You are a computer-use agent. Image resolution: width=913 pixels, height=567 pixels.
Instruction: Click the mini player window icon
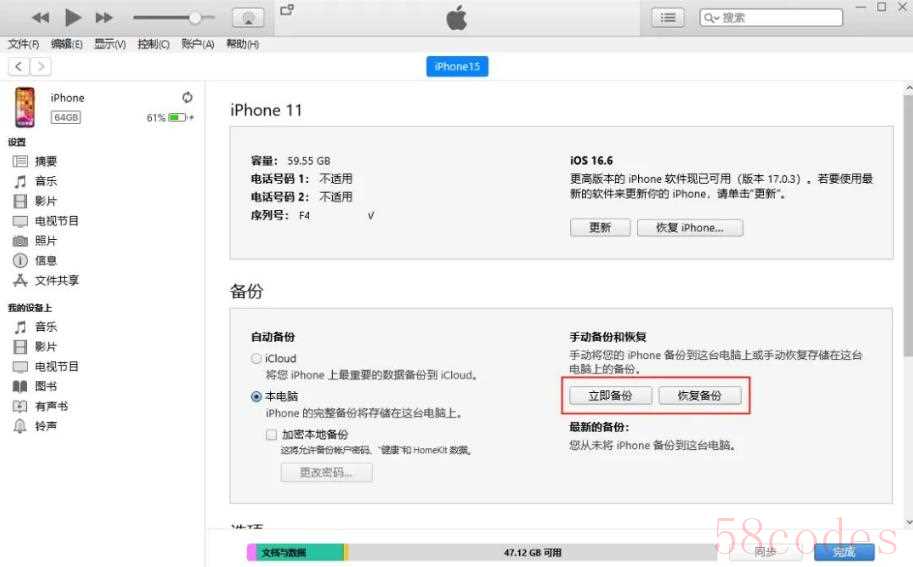288,10
